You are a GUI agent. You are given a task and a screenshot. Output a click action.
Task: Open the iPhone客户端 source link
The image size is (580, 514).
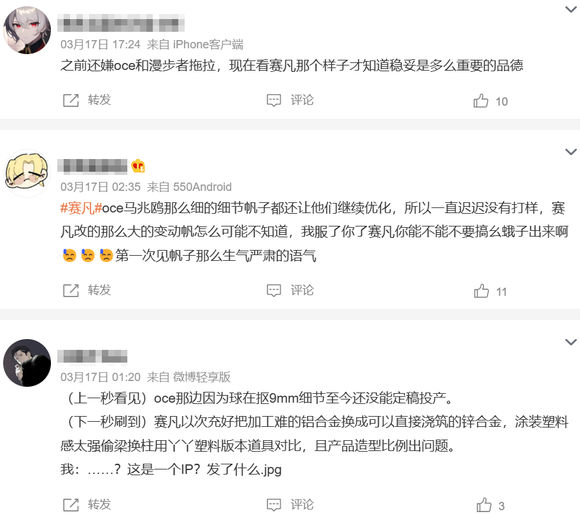[208, 44]
